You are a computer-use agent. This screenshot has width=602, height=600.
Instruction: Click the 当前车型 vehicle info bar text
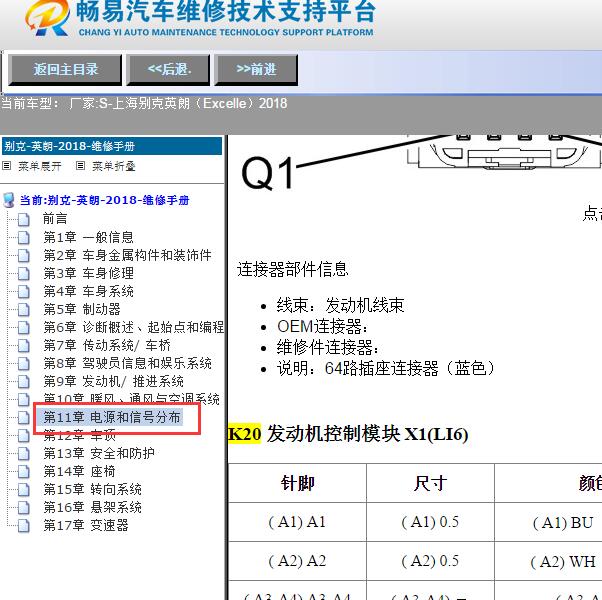(x=144, y=103)
